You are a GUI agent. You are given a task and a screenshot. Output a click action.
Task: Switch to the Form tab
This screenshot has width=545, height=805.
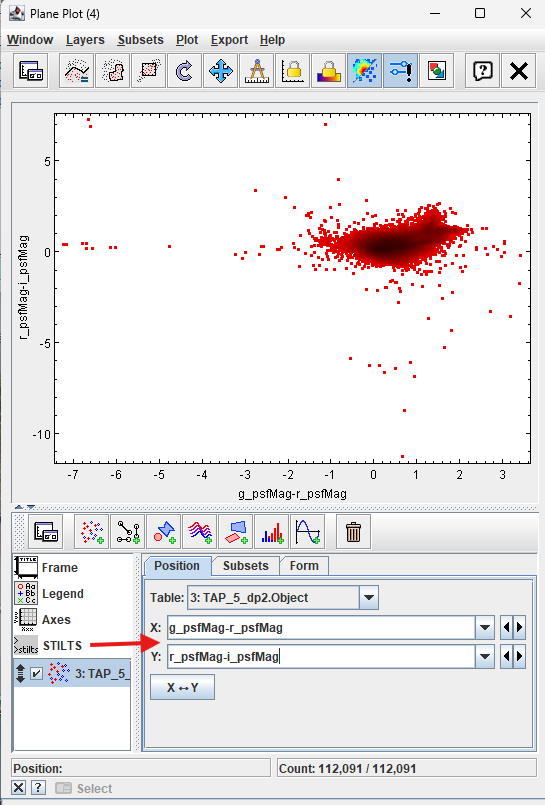304,566
